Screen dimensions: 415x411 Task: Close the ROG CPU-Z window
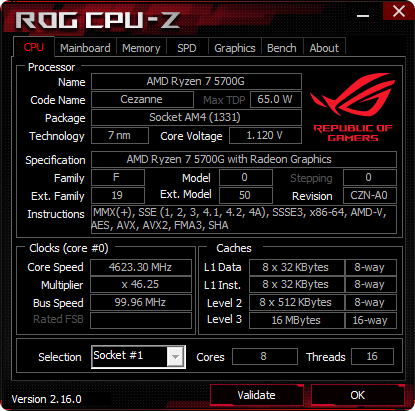click(398, 11)
